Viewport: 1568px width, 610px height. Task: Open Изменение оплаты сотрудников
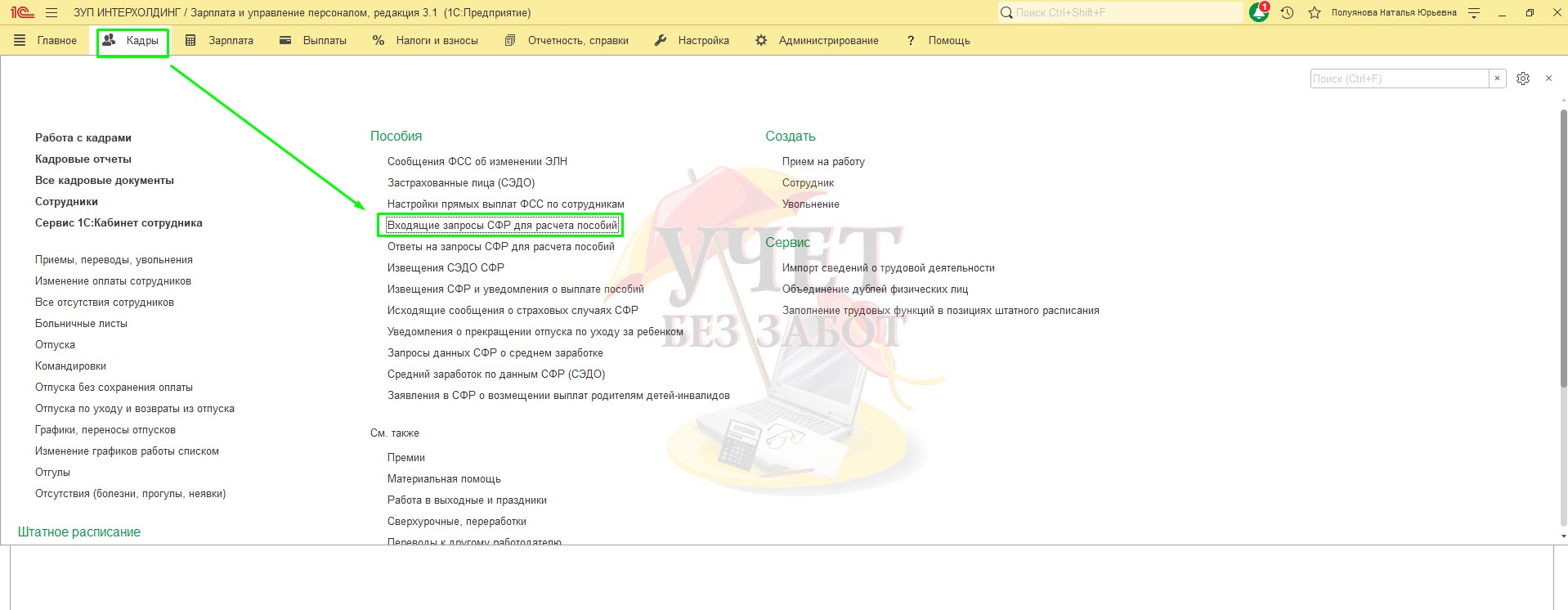(x=113, y=281)
